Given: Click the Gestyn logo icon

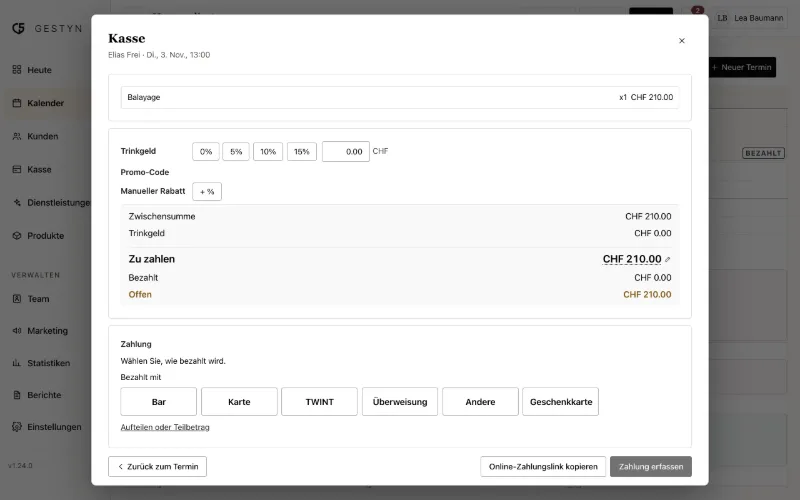Looking at the screenshot, I should coord(18,29).
